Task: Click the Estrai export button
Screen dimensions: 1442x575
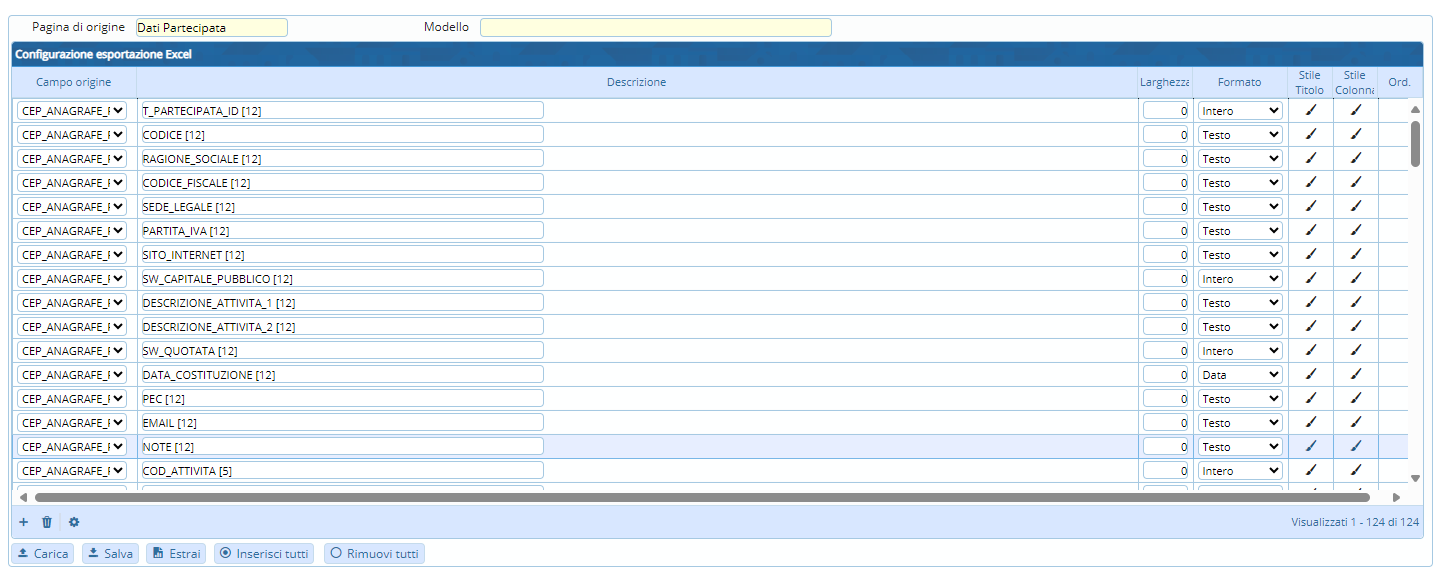Action: tap(176, 553)
